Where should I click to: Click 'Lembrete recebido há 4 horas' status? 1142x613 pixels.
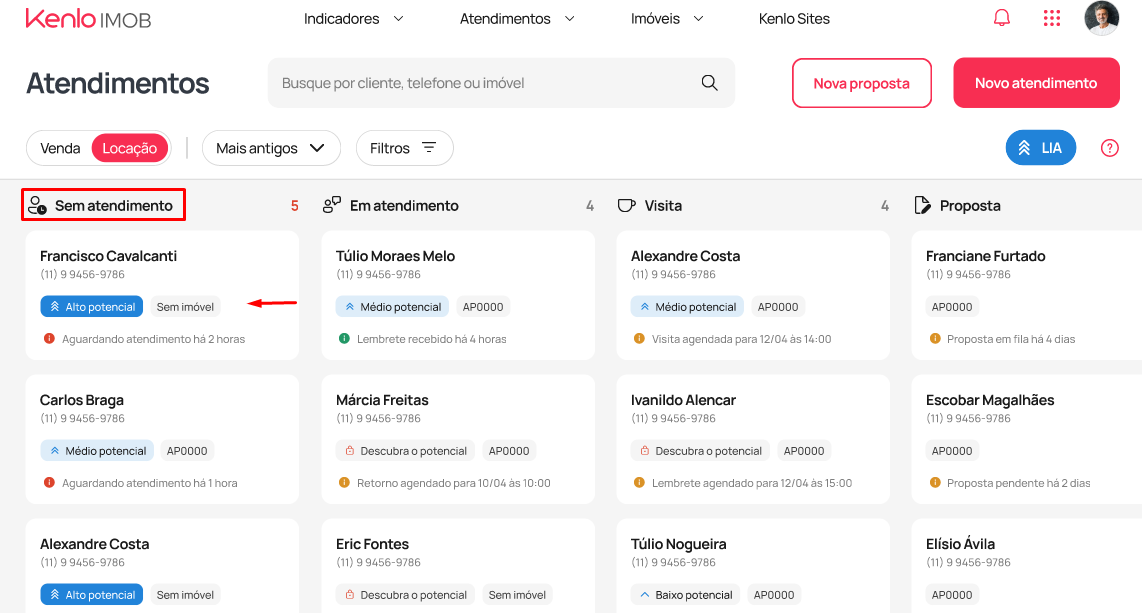click(431, 339)
